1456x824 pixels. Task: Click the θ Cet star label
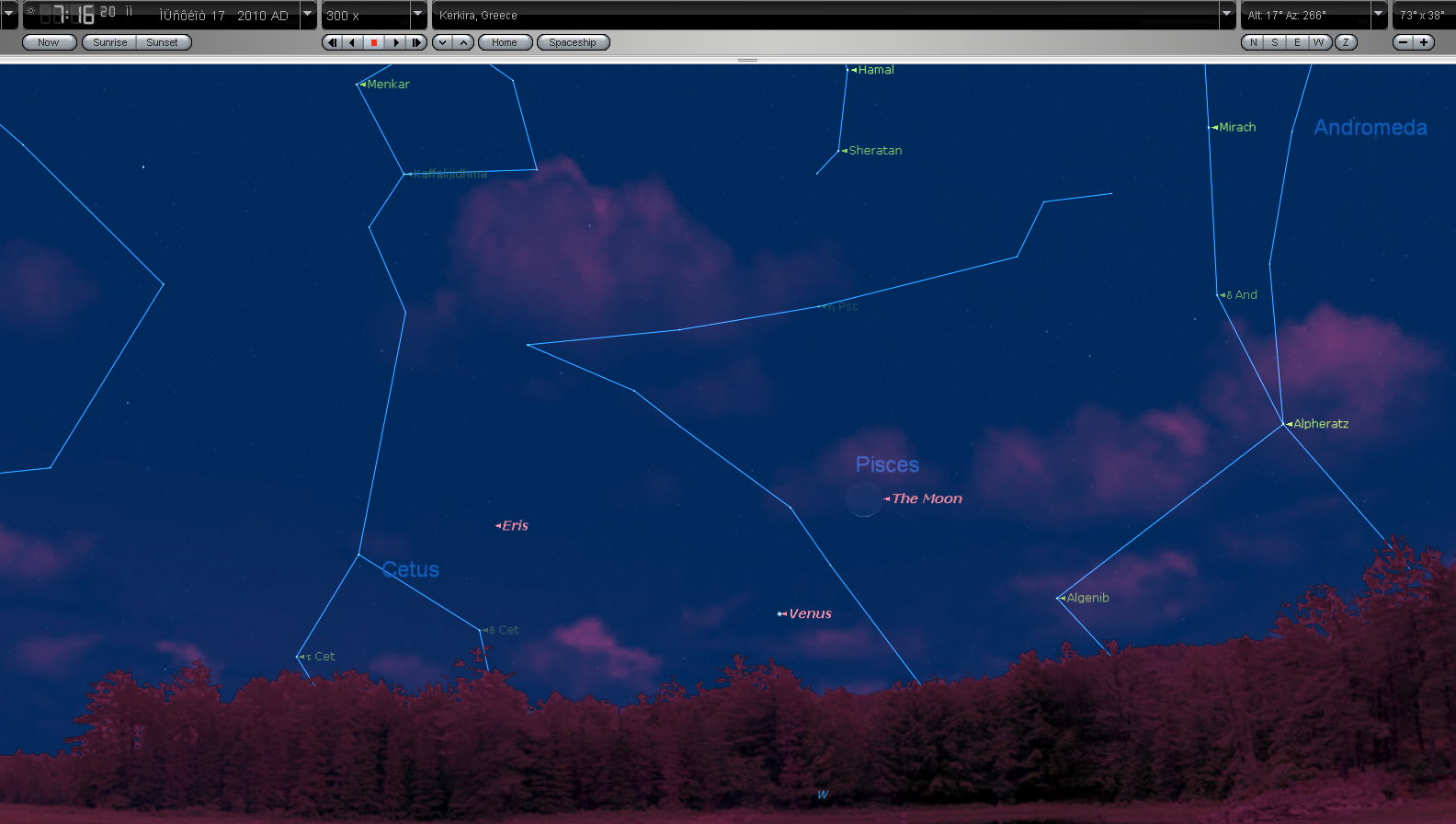503,630
